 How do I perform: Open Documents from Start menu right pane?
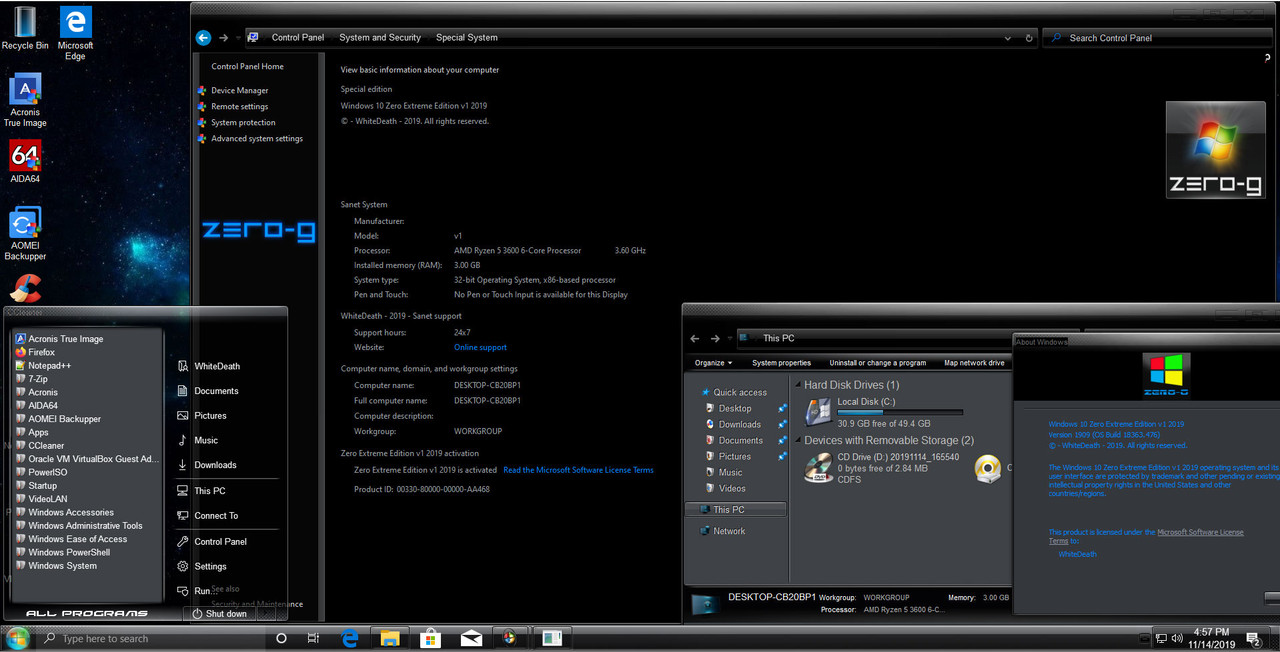pos(215,391)
